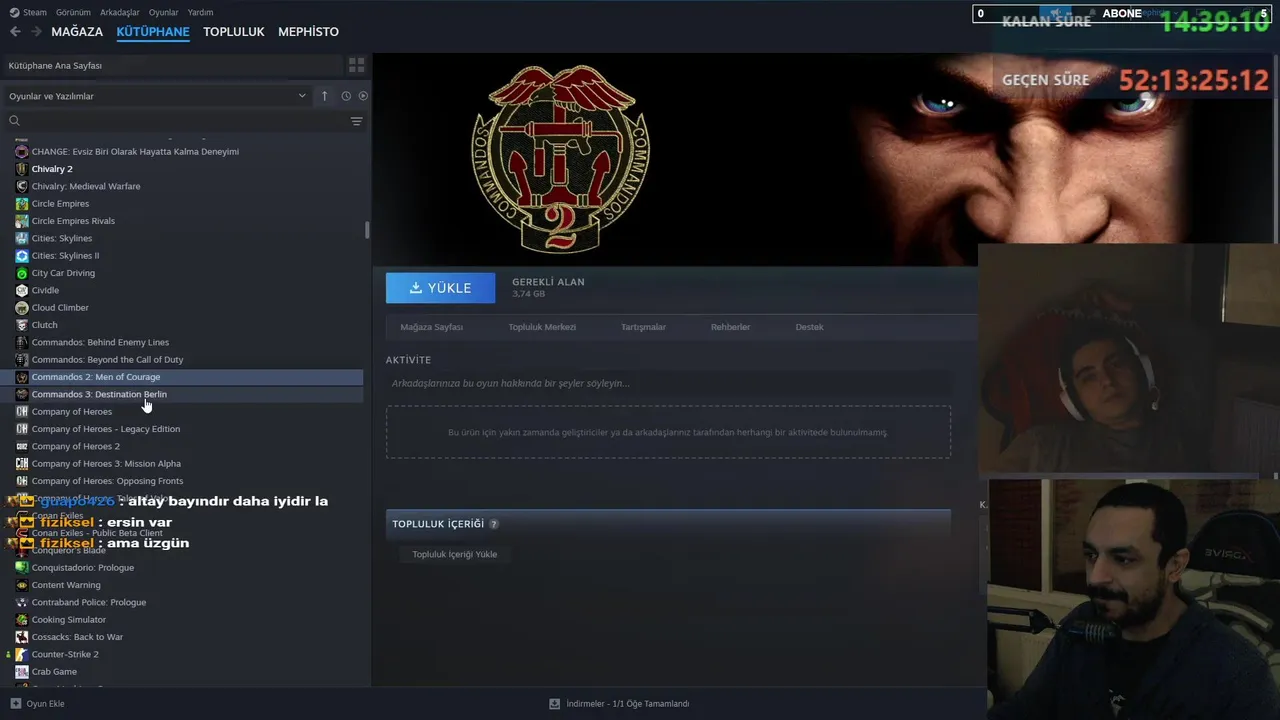Image resolution: width=1280 pixels, height=720 pixels.
Task: Open the Arkadaşlar menu
Action: pos(120,12)
